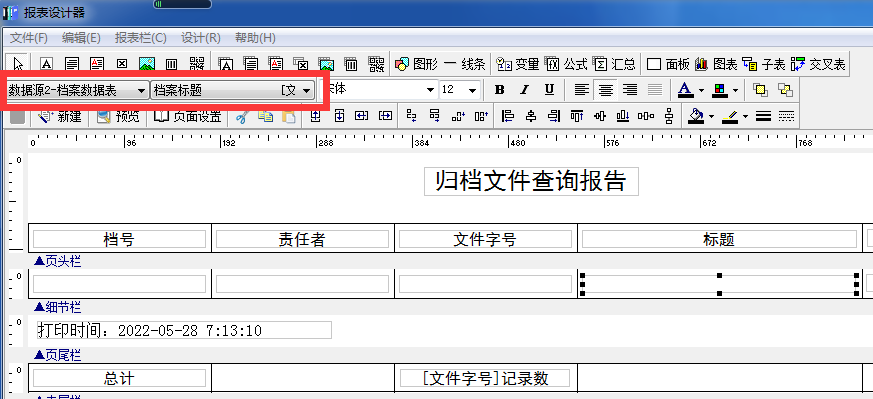Open the 编辑(E) menu
The width and height of the screenshot is (873, 399).
coord(81,38)
